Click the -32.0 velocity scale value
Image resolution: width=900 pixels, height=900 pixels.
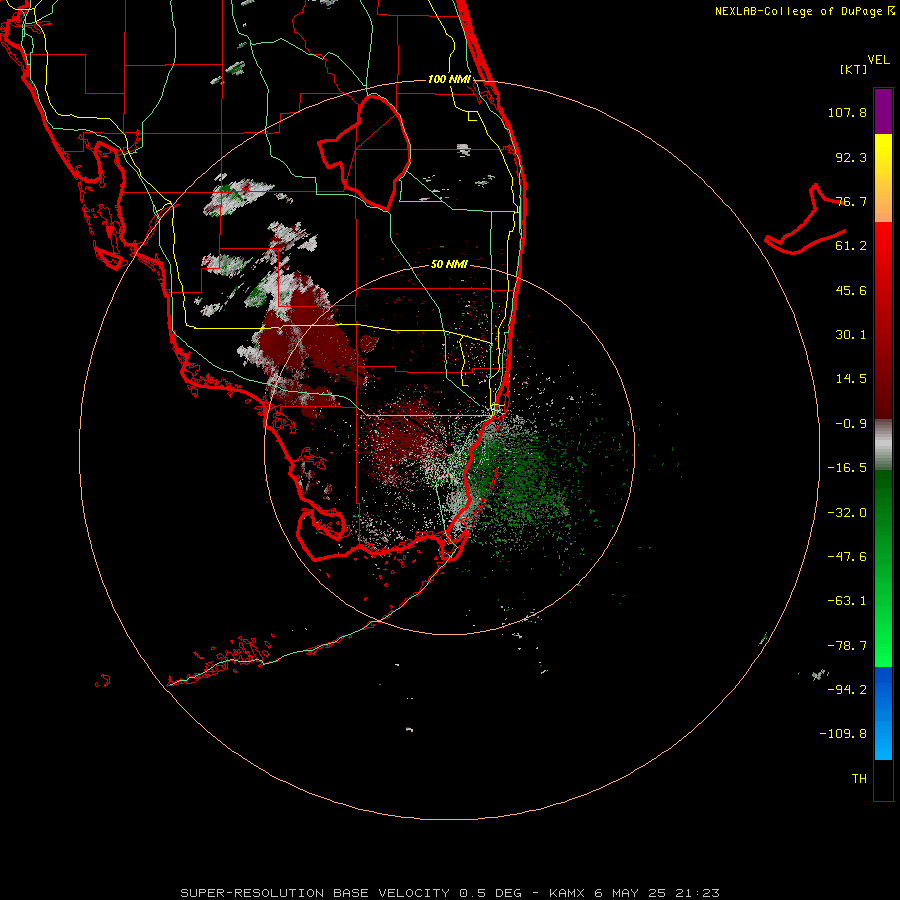tap(847, 513)
